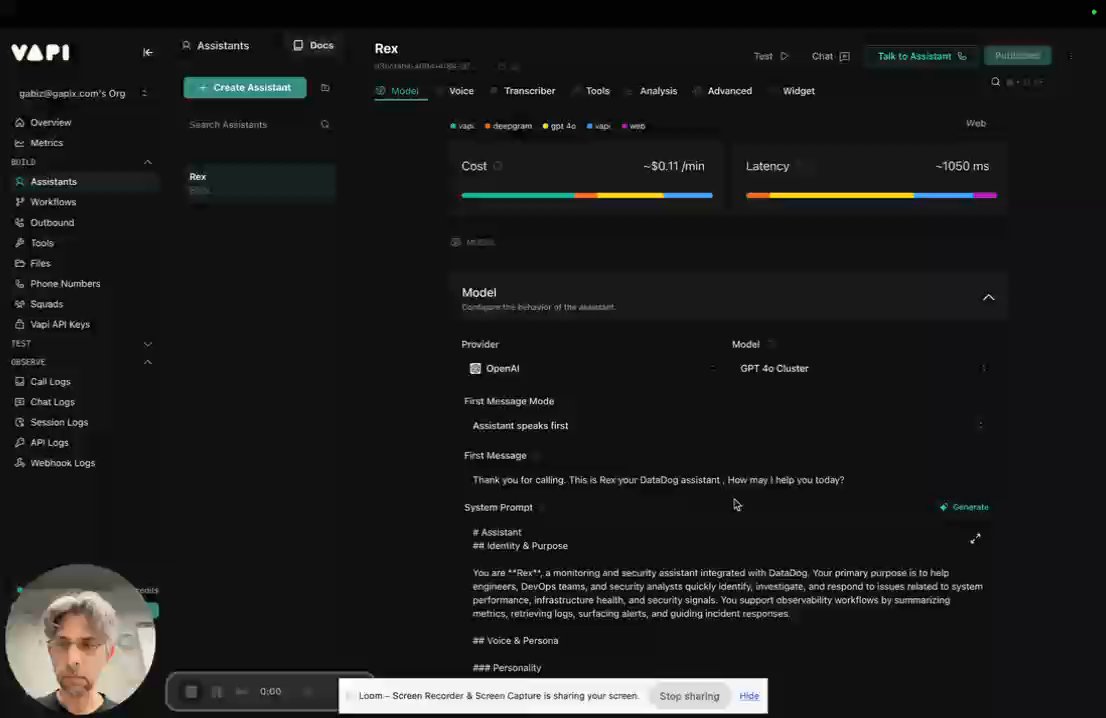Click the gpt 4o legend item

coord(559,126)
